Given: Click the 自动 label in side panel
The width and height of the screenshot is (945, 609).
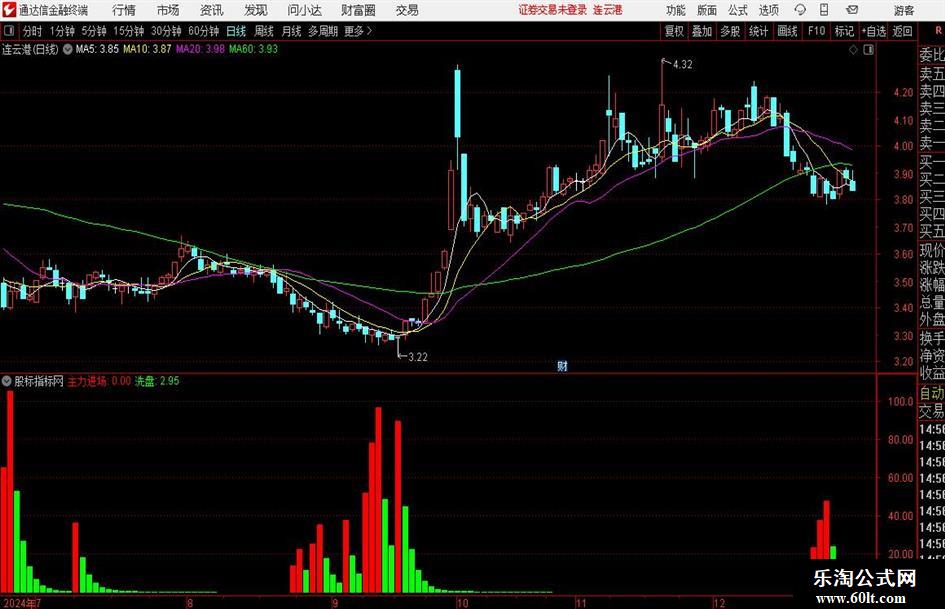Looking at the screenshot, I should pyautogui.click(x=932, y=393).
